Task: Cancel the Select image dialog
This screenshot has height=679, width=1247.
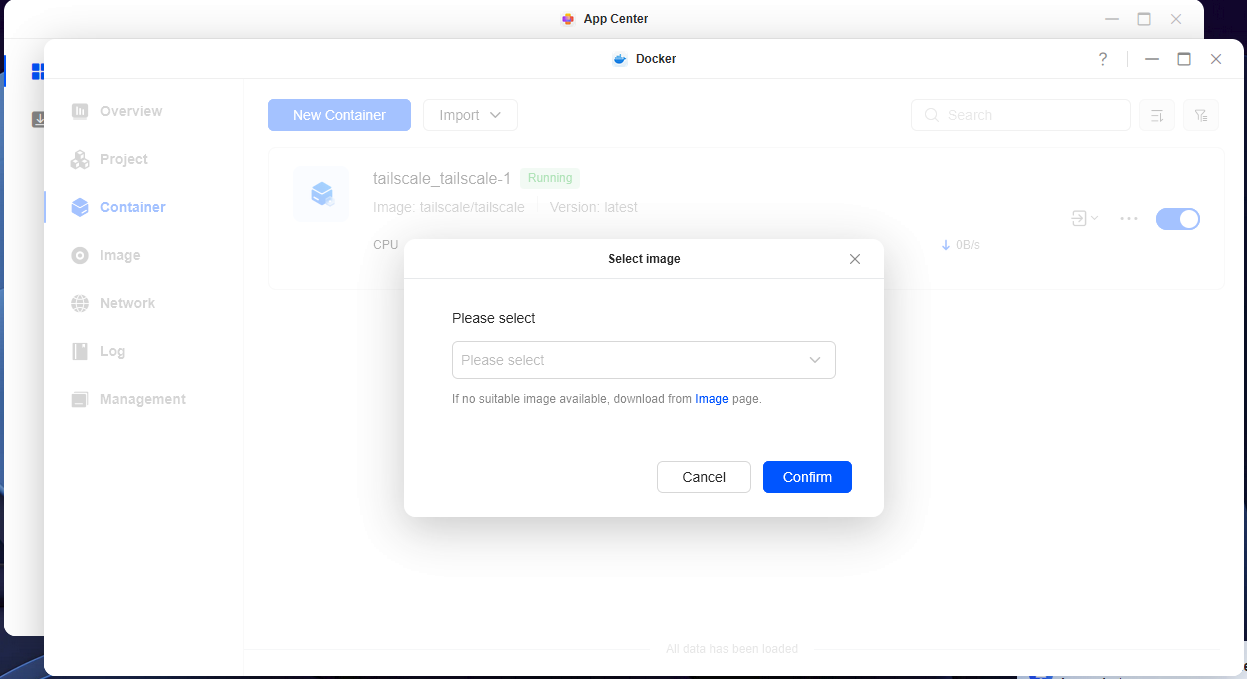Action: tap(704, 477)
